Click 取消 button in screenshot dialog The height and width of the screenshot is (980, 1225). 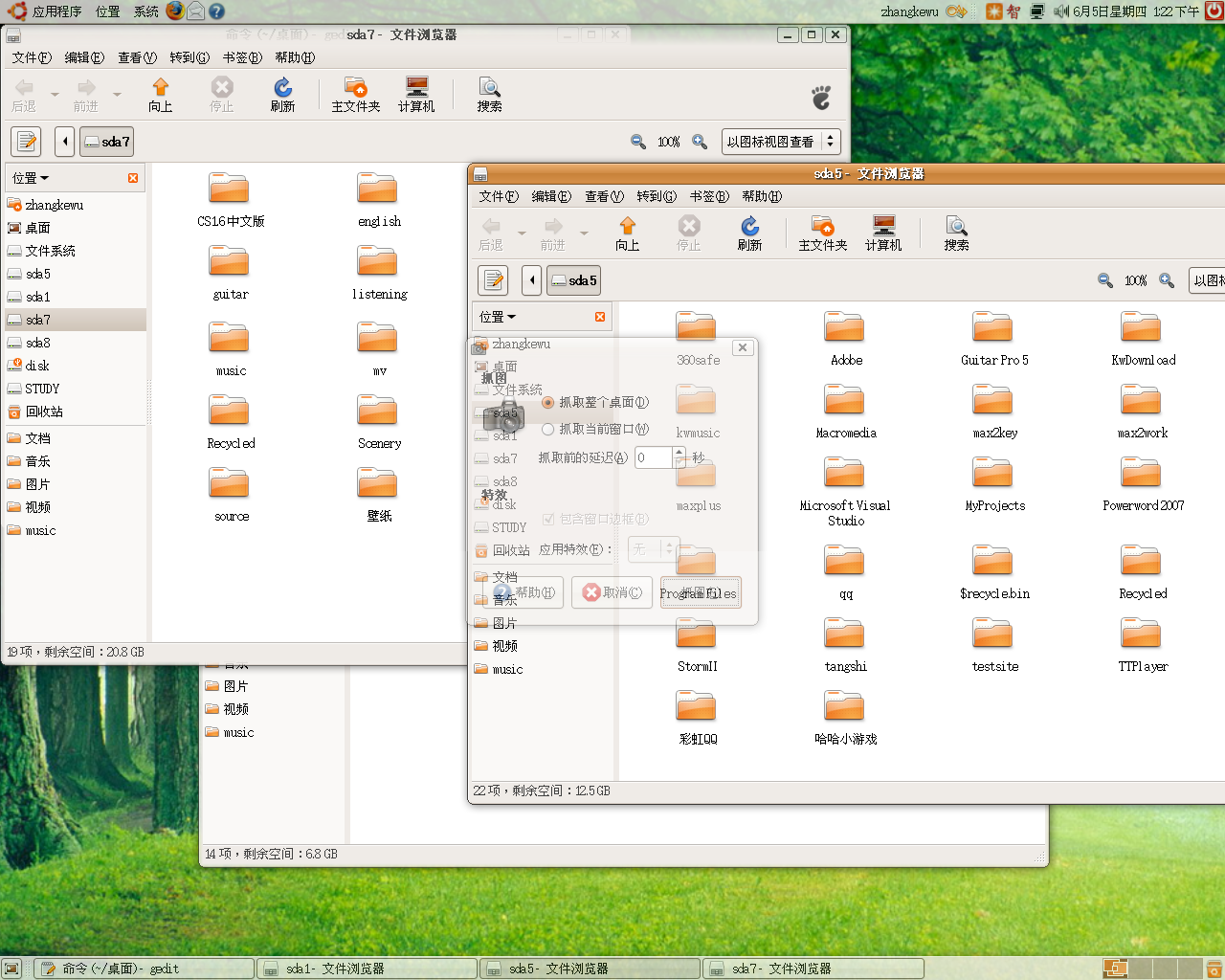click(x=612, y=592)
